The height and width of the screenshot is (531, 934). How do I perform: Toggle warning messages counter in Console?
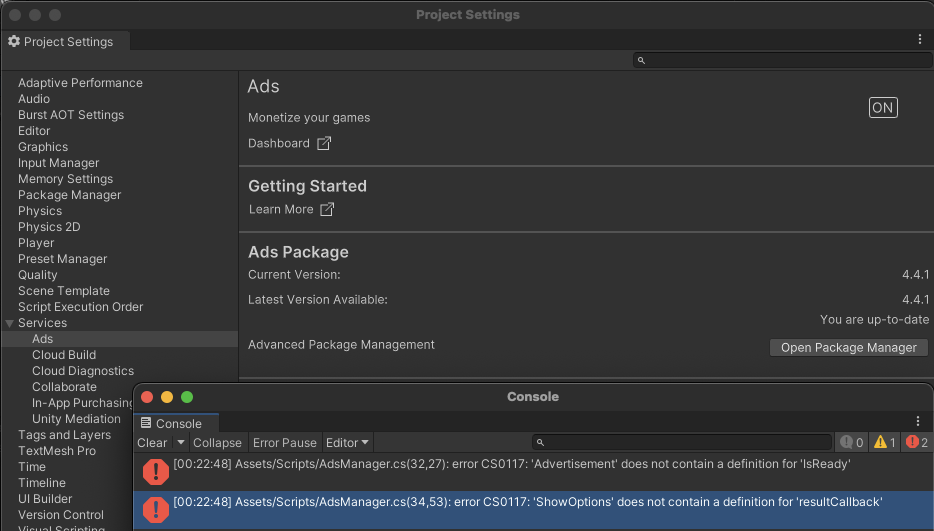[x=885, y=442]
